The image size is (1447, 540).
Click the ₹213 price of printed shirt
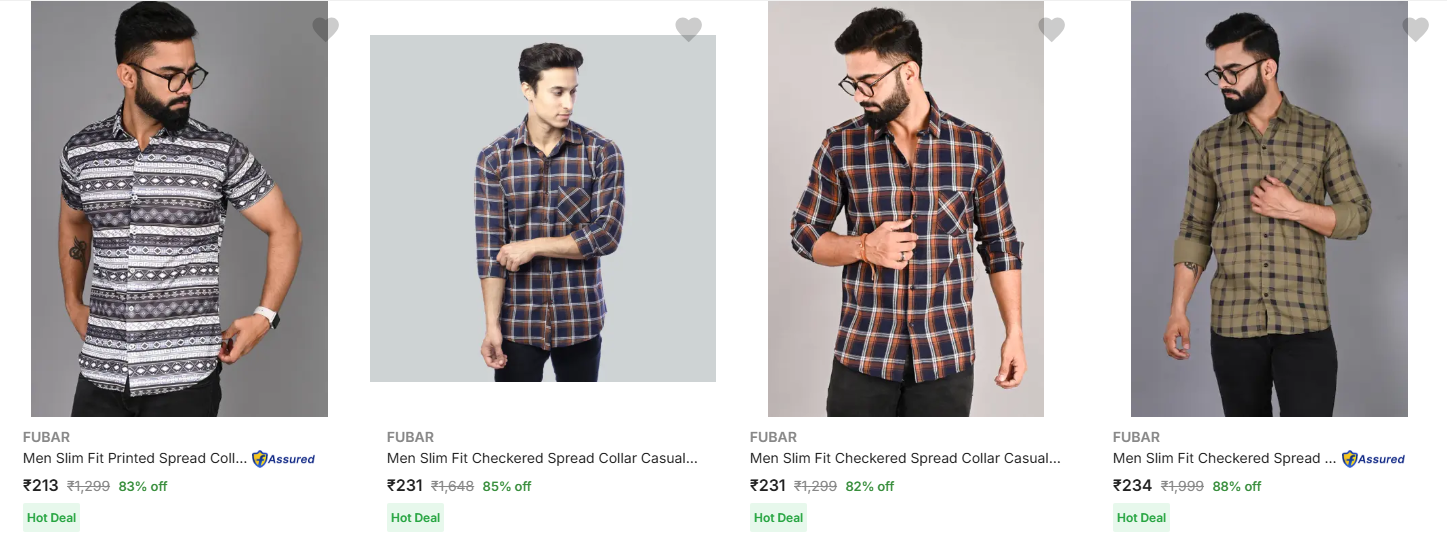point(41,486)
